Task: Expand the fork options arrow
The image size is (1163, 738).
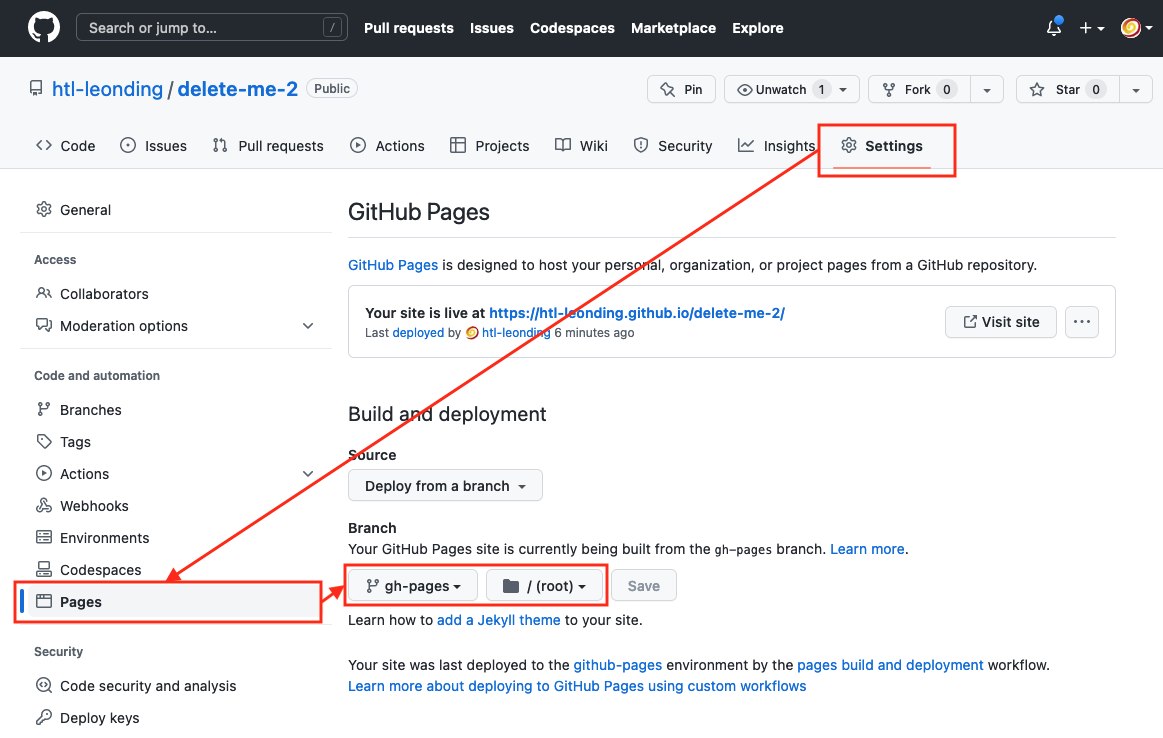Action: 987,89
